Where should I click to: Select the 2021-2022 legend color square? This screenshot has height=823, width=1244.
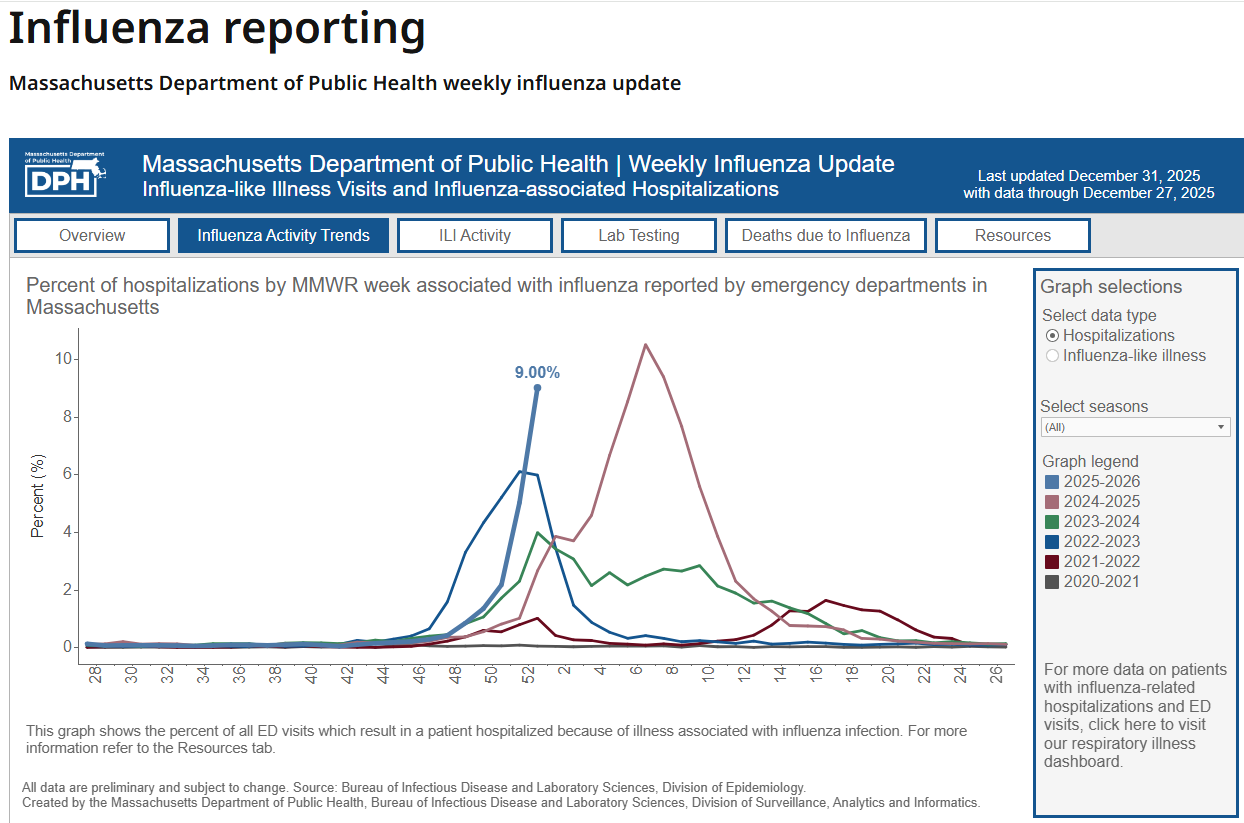click(x=1051, y=561)
